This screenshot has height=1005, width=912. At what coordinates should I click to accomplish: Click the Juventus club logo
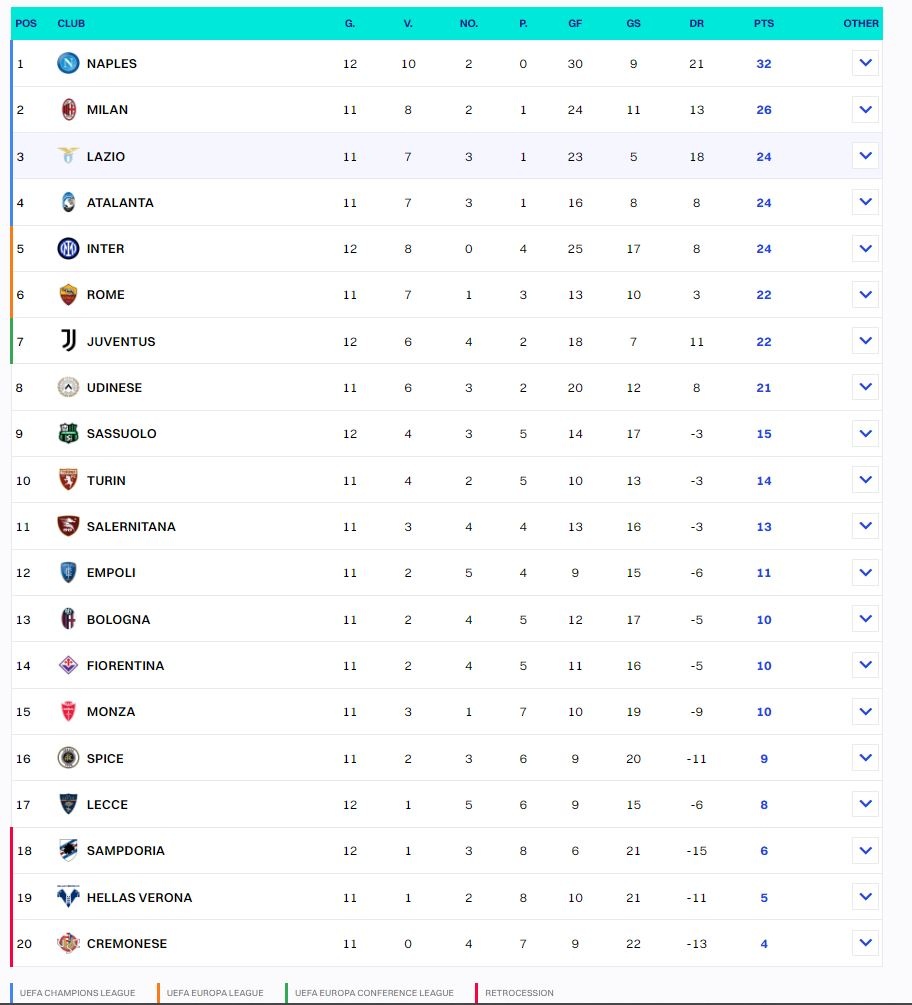click(x=68, y=341)
